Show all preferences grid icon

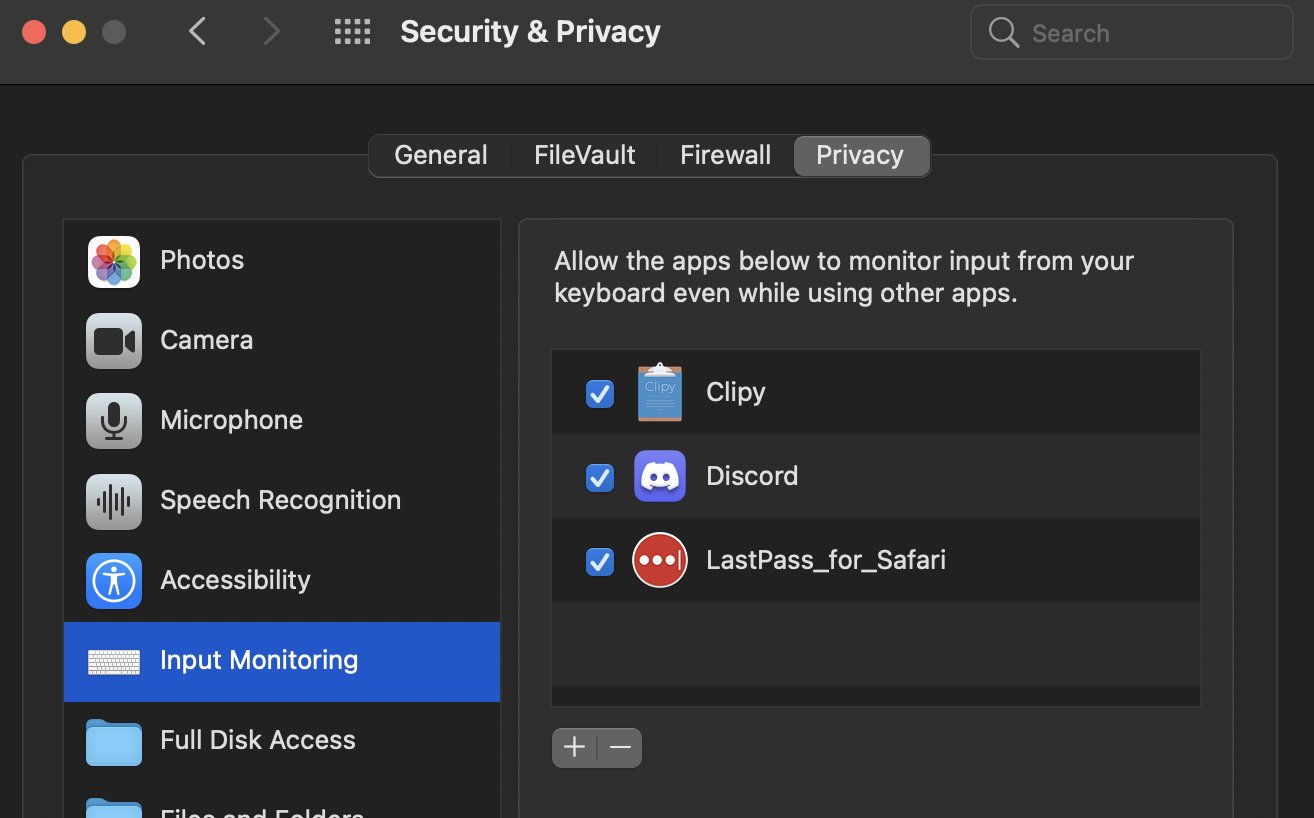coord(352,32)
